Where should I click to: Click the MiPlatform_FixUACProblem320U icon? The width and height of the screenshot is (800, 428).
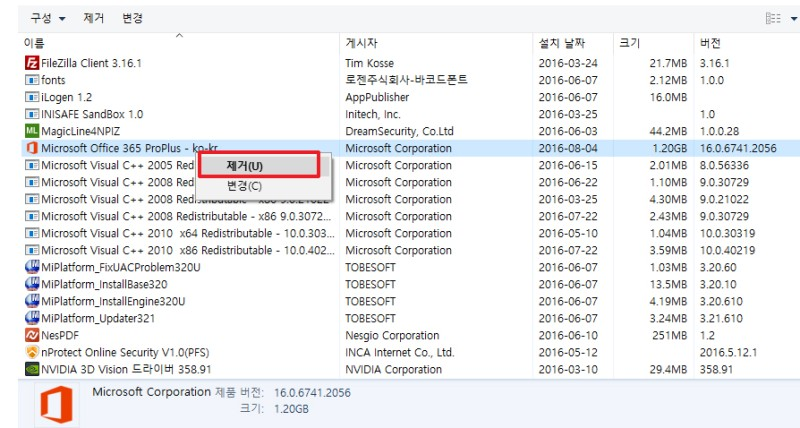(x=32, y=267)
